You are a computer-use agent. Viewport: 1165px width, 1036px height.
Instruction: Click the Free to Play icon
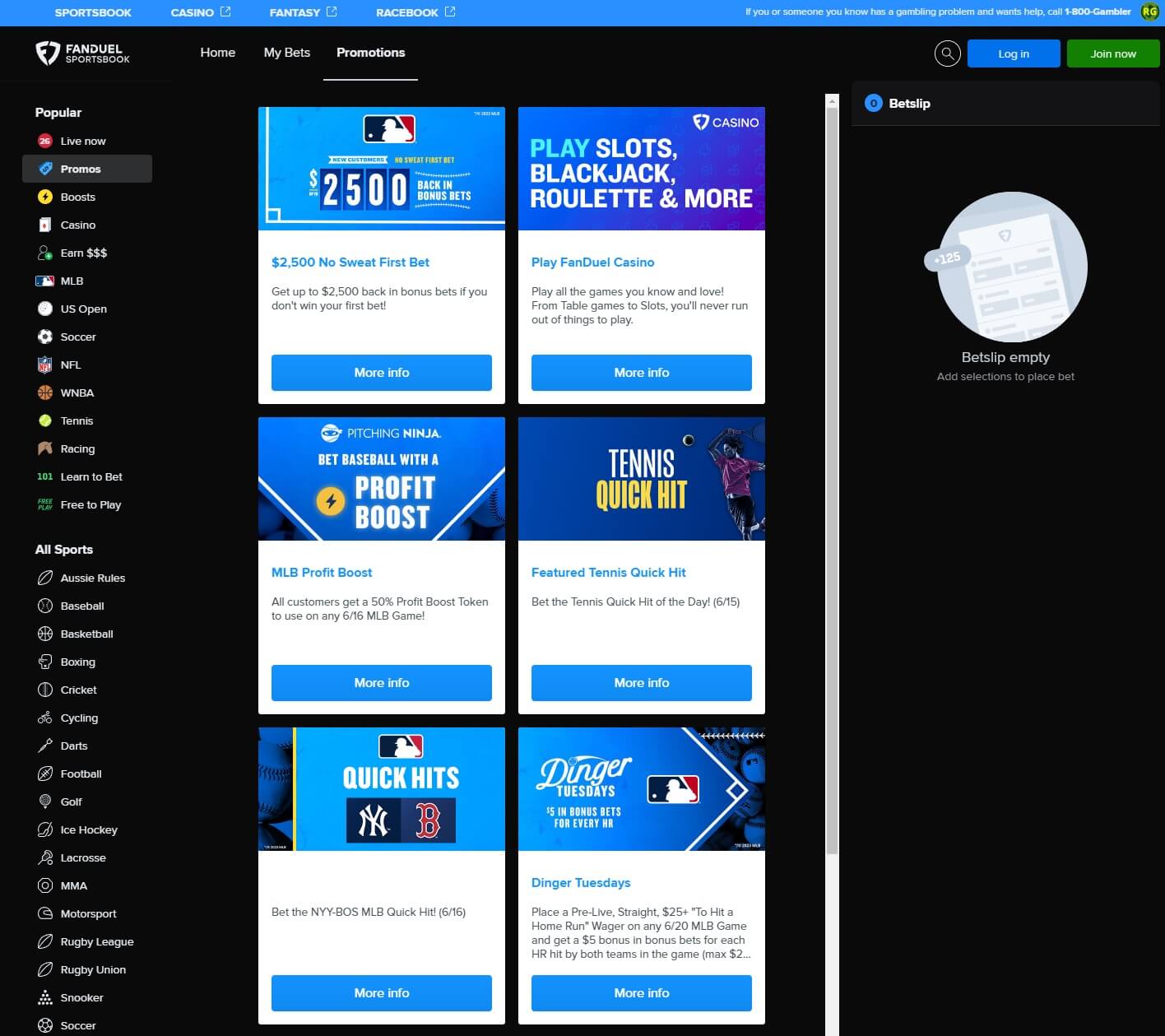tap(45, 504)
